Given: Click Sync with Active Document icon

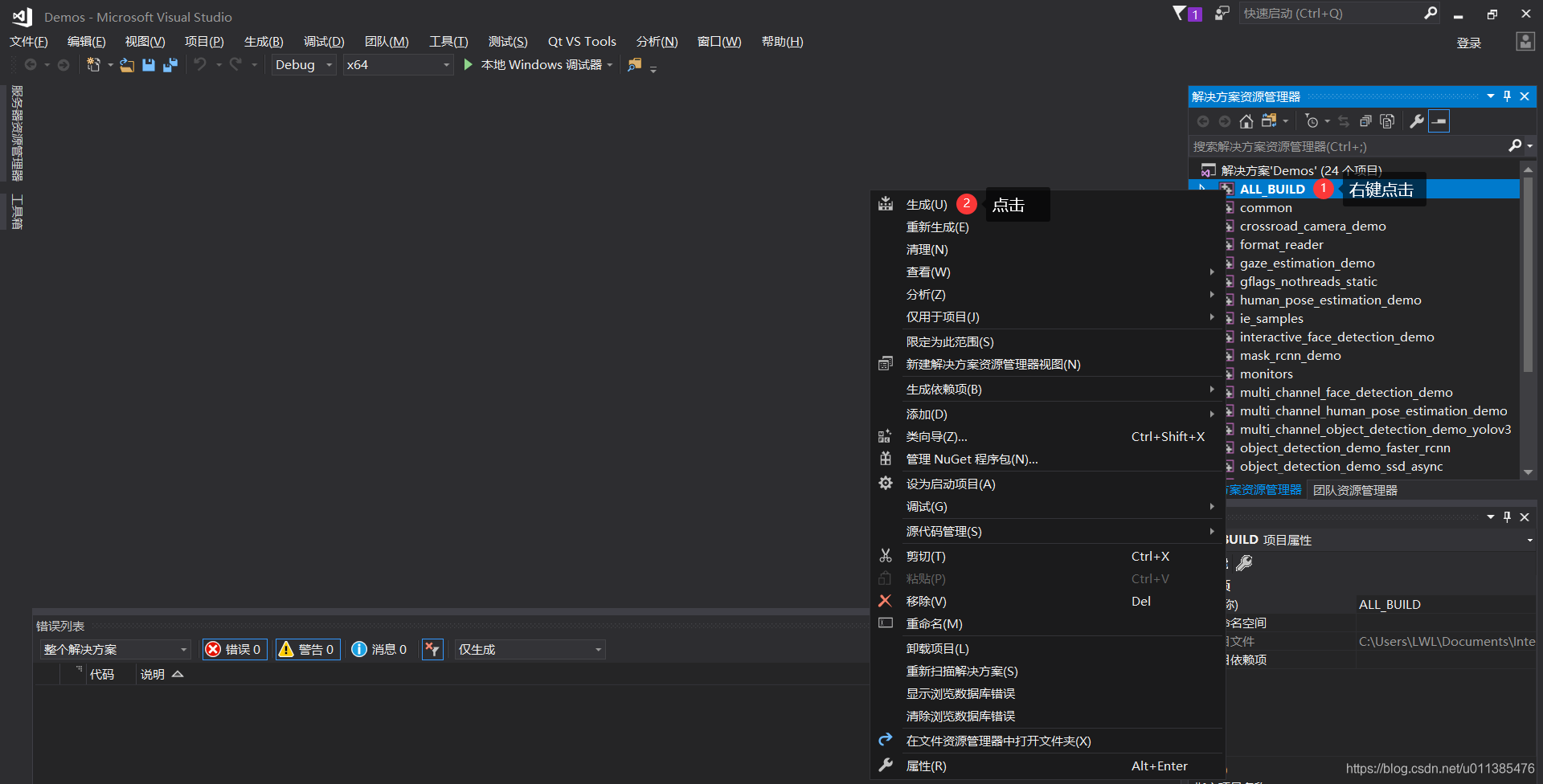Looking at the screenshot, I should [1344, 121].
